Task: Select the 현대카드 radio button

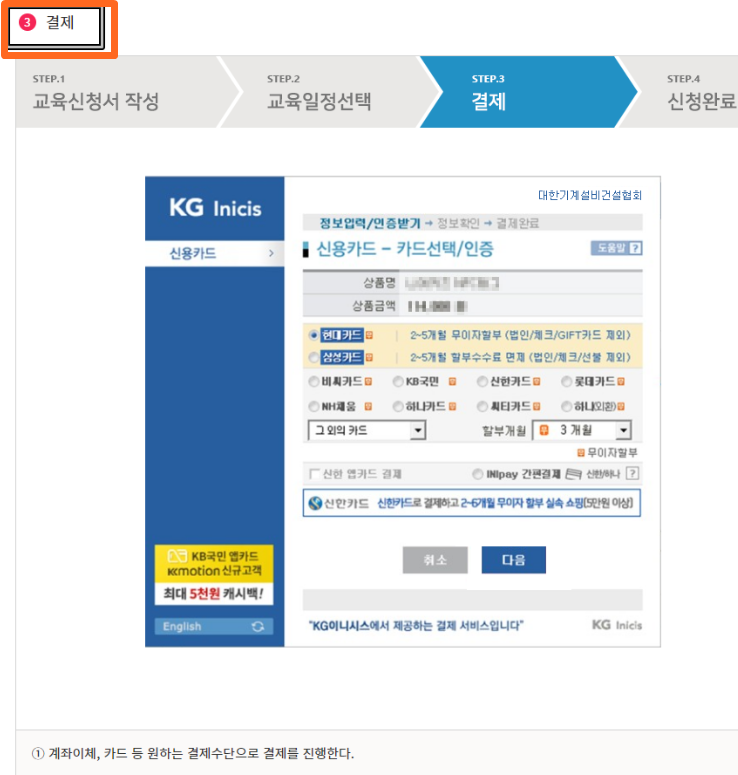Action: click(x=313, y=335)
